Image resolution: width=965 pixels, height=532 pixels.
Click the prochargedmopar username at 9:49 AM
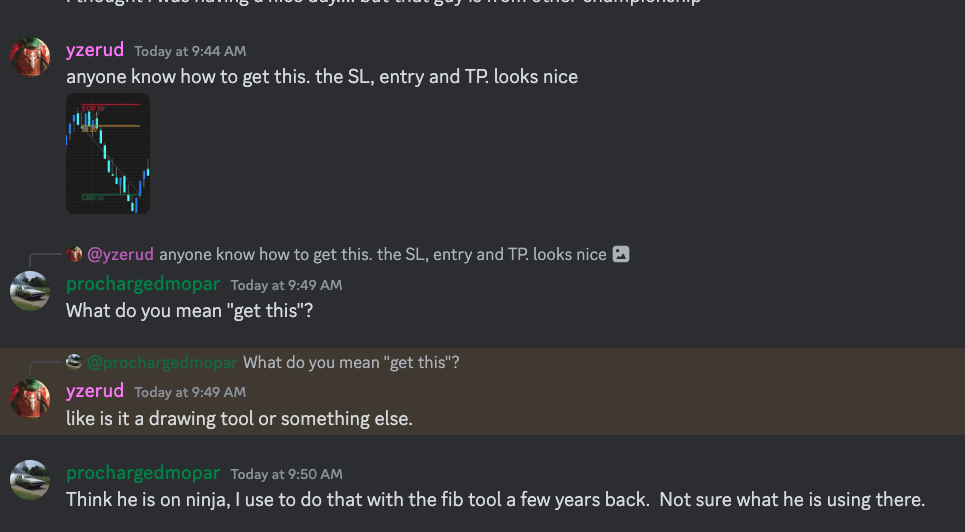pyautogui.click(x=143, y=284)
